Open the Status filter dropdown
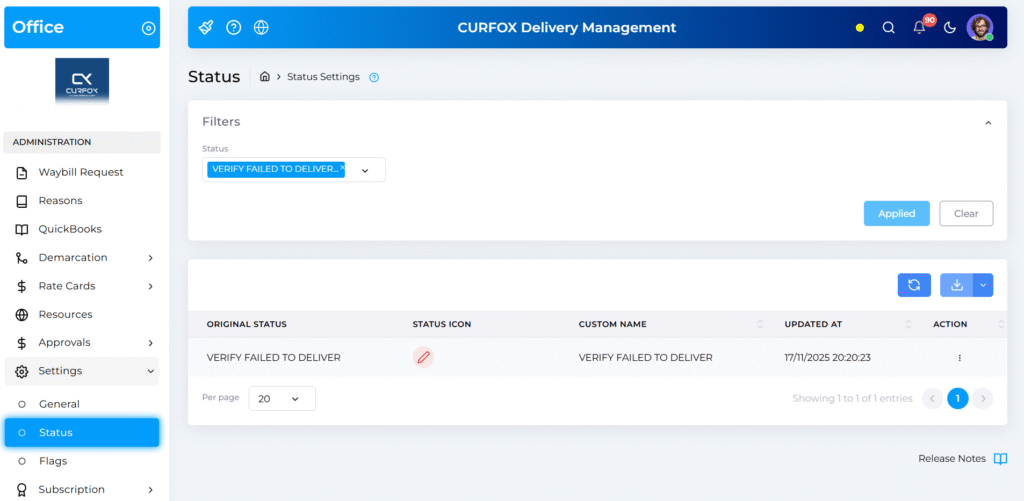 tap(365, 170)
